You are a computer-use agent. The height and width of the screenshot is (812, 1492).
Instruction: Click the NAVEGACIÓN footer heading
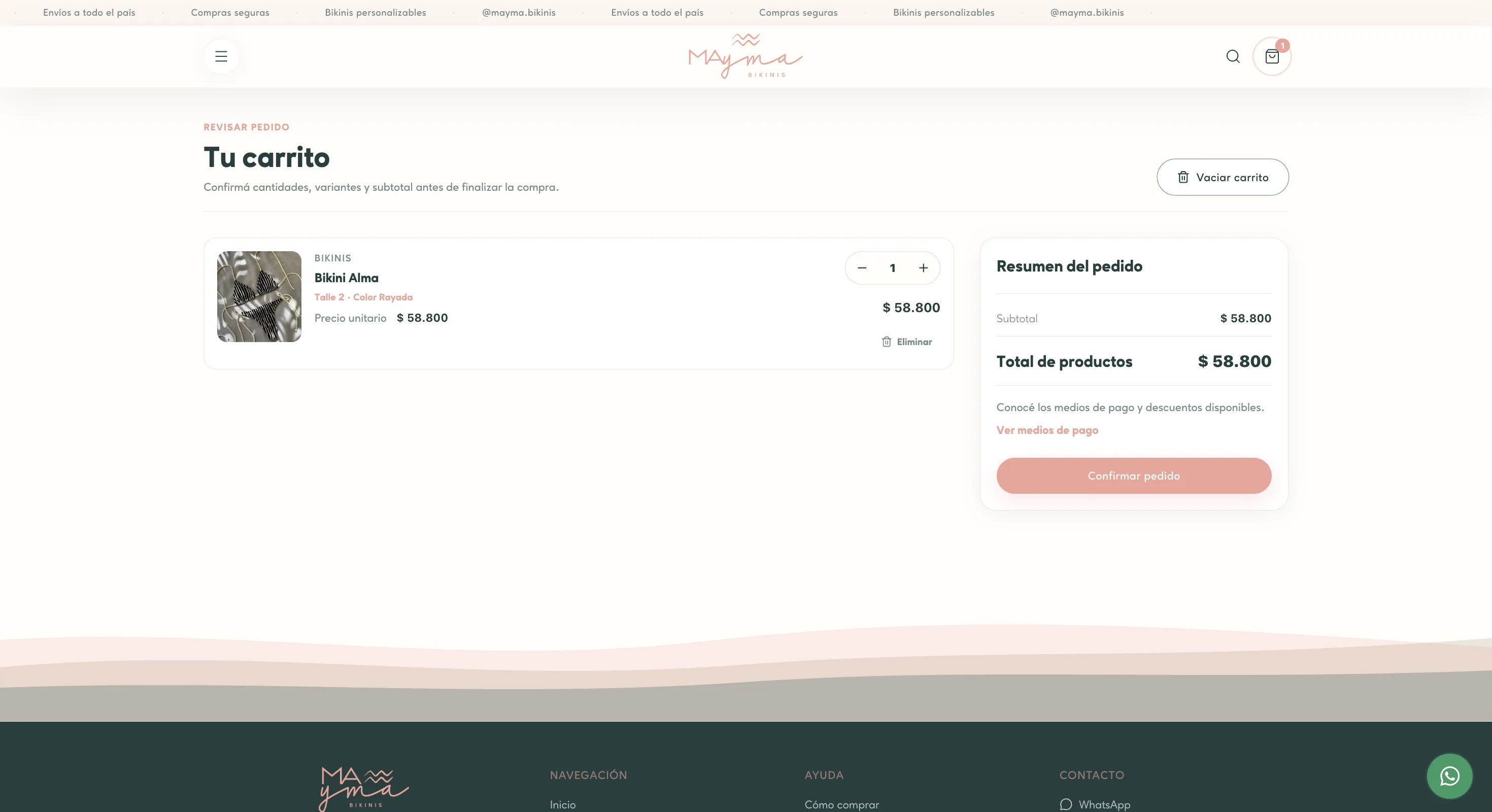(589, 775)
